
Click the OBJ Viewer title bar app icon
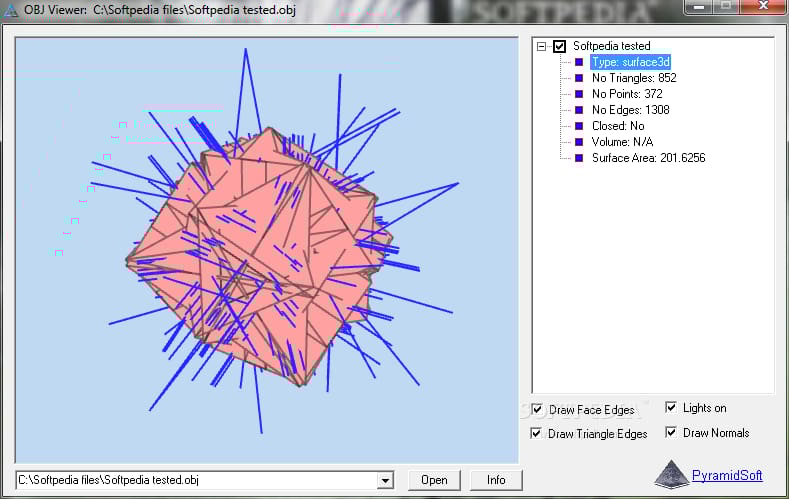11,9
